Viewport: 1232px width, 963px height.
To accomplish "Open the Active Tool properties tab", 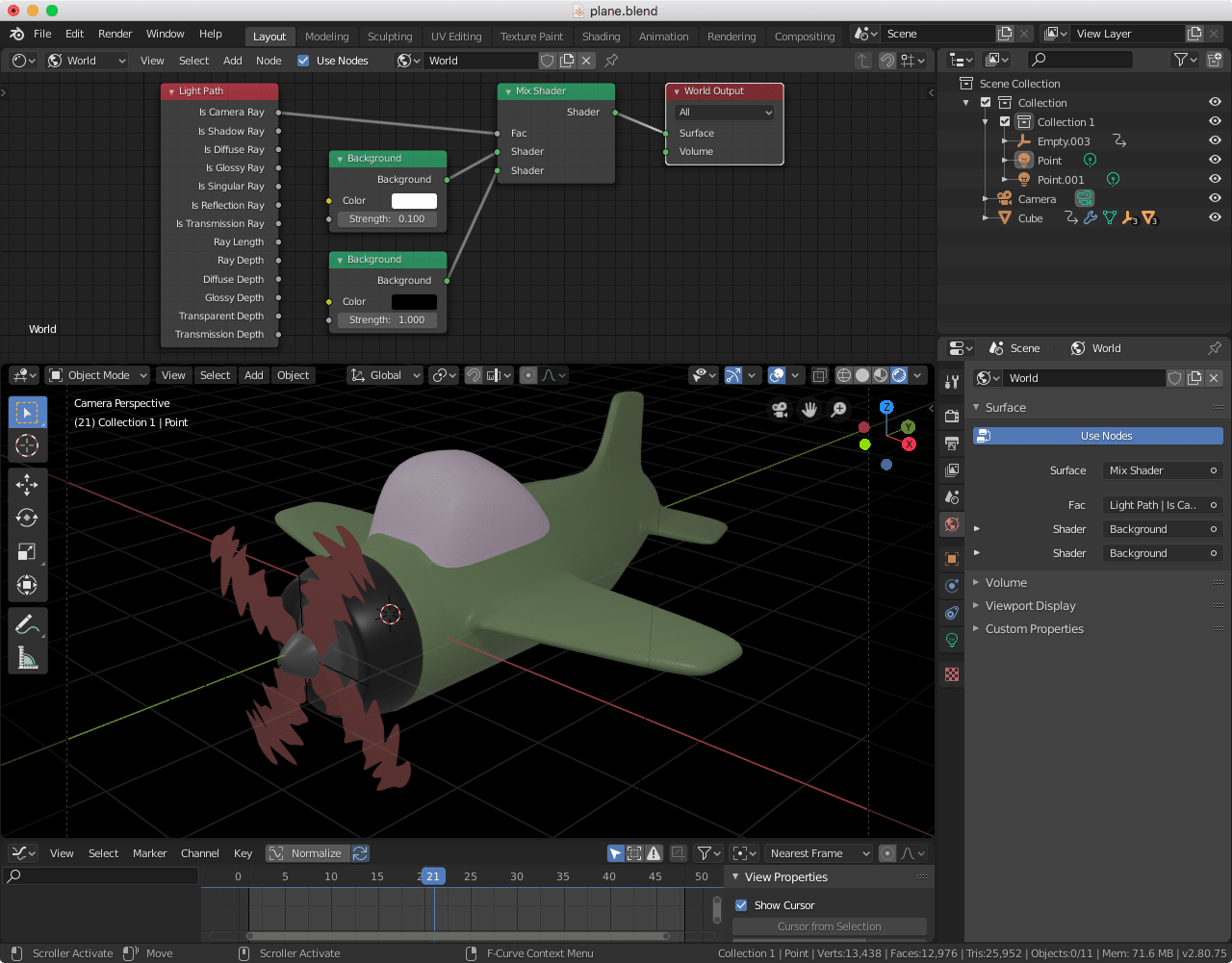I will pyautogui.click(x=952, y=382).
